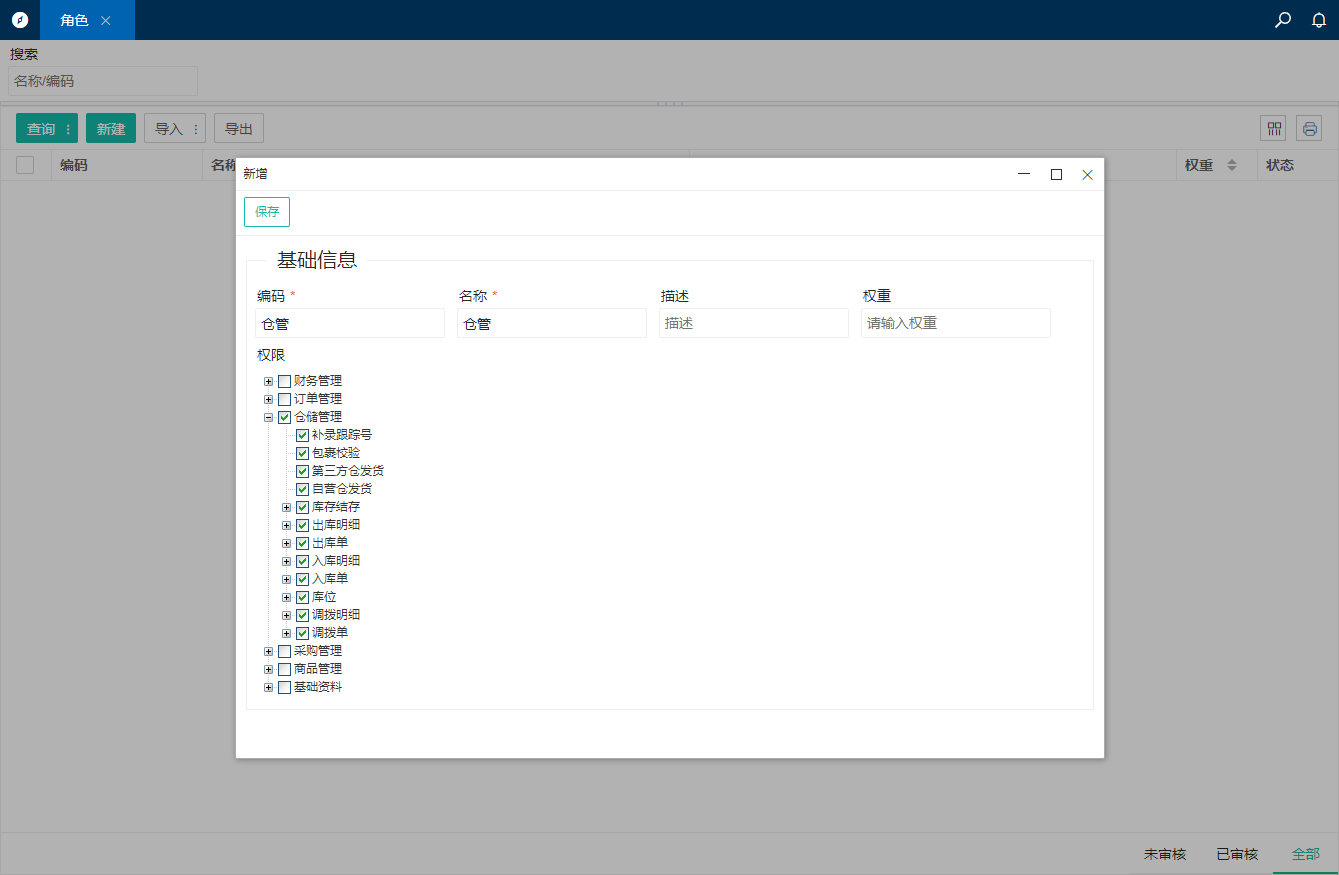The height and width of the screenshot is (875, 1339).
Task: Click into the 描述 input field
Action: [x=754, y=323]
